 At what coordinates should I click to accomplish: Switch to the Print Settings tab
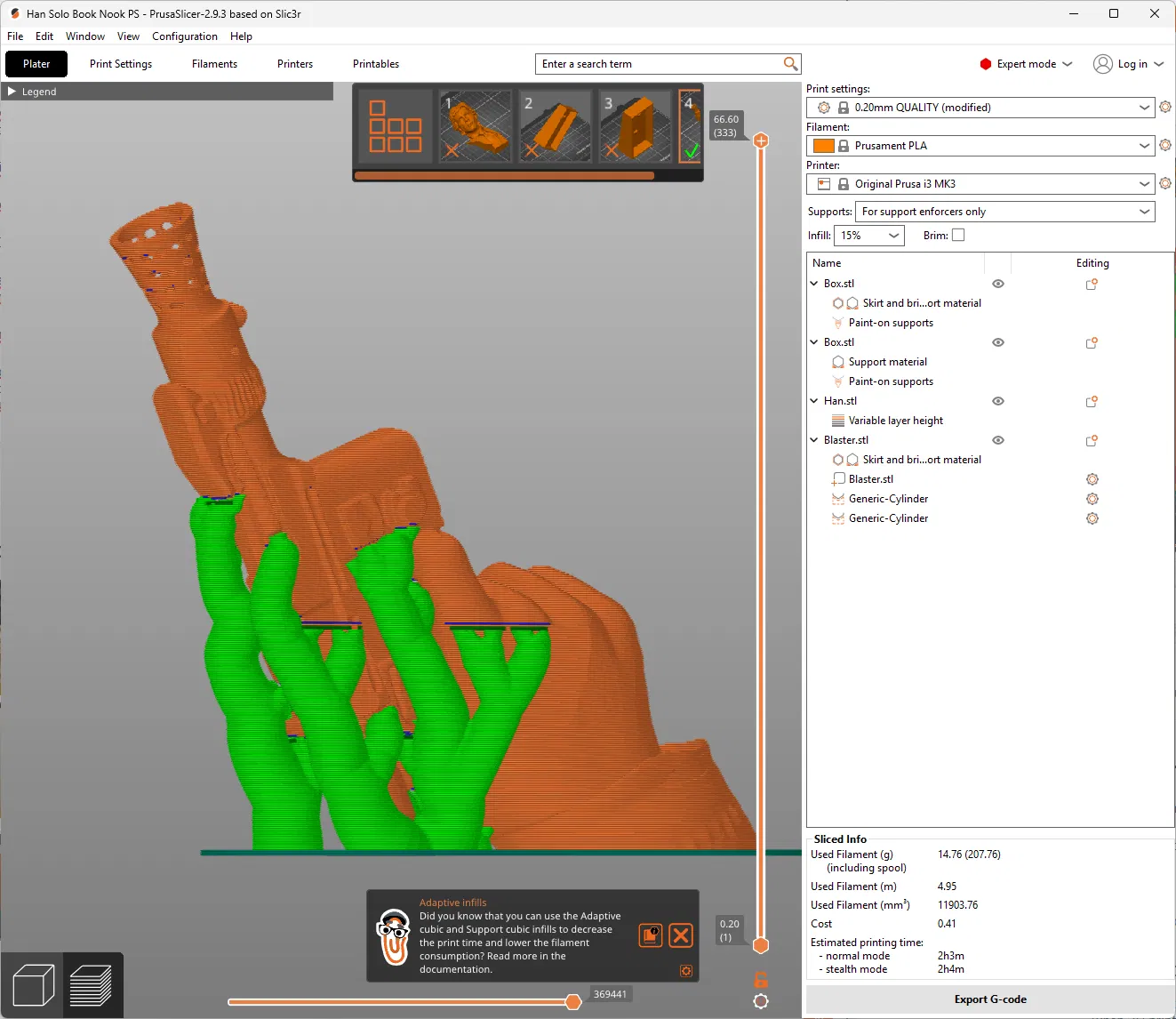pos(121,64)
